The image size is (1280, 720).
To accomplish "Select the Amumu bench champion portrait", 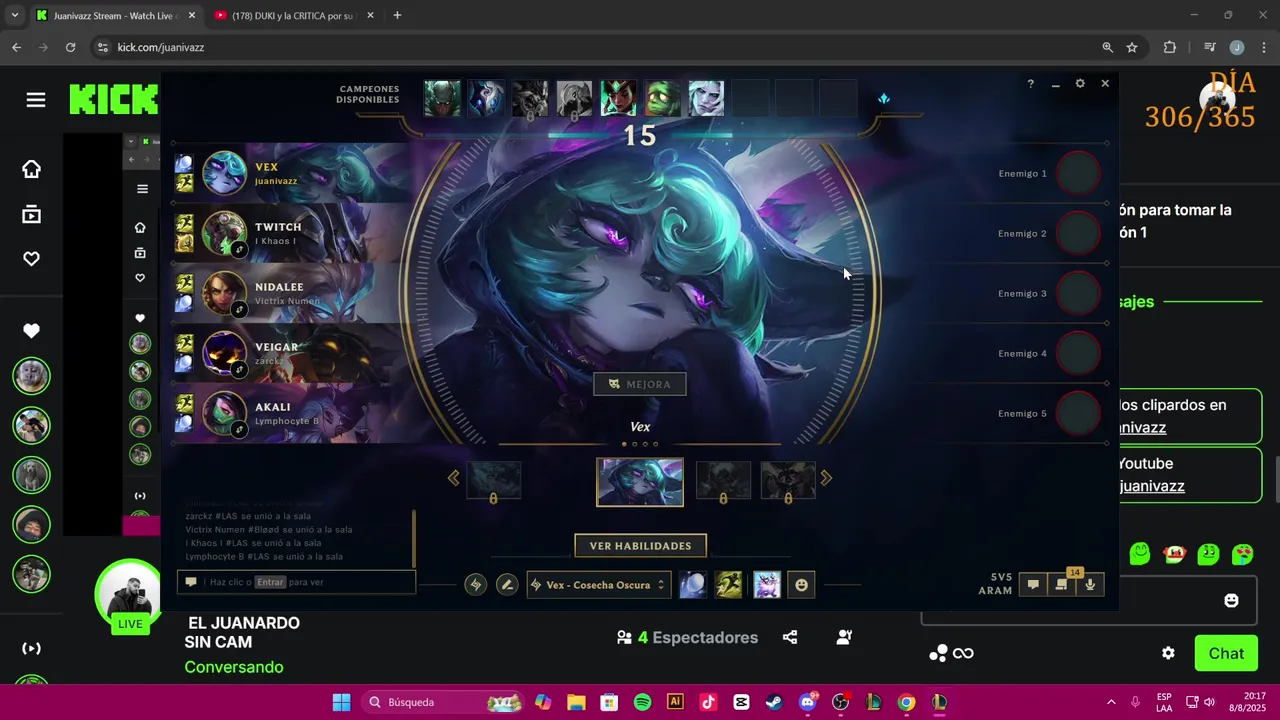I will (662, 98).
